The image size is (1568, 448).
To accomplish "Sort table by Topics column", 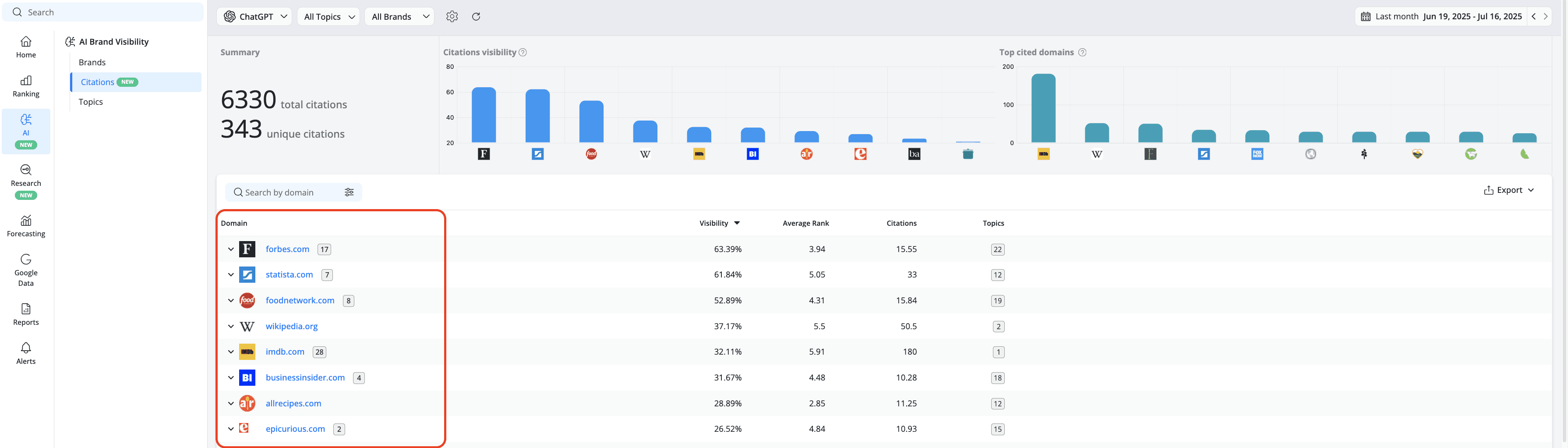I will [x=993, y=223].
